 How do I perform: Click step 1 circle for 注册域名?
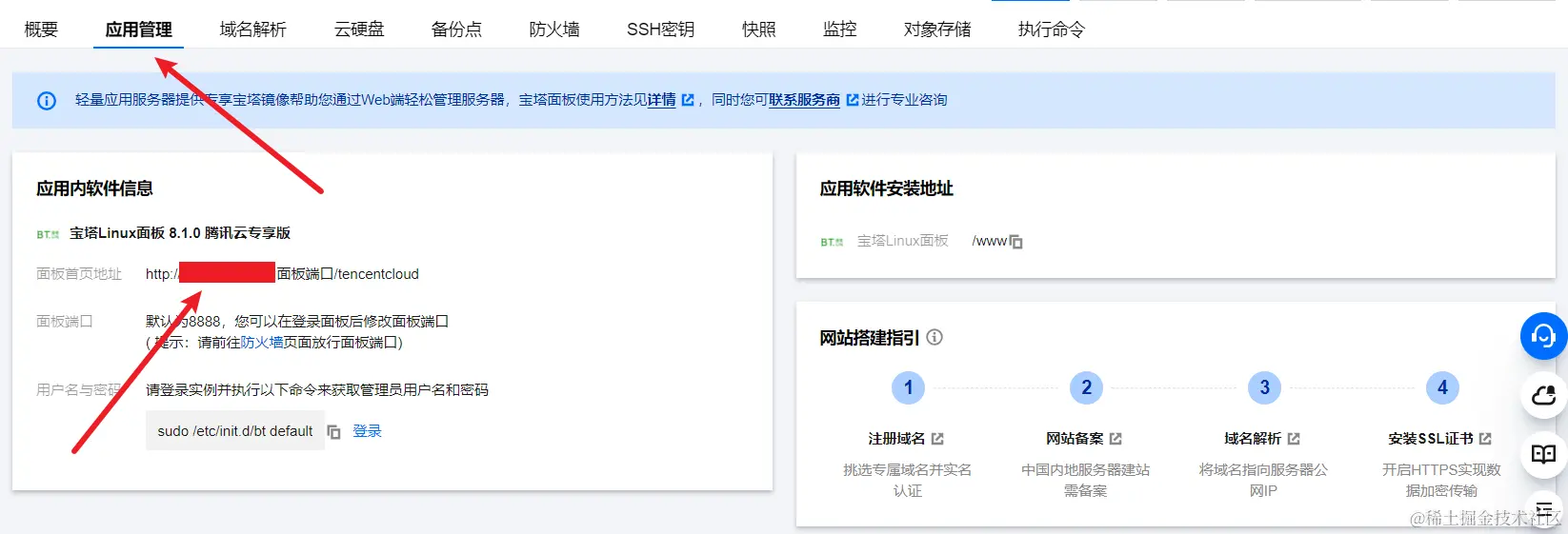point(908,387)
